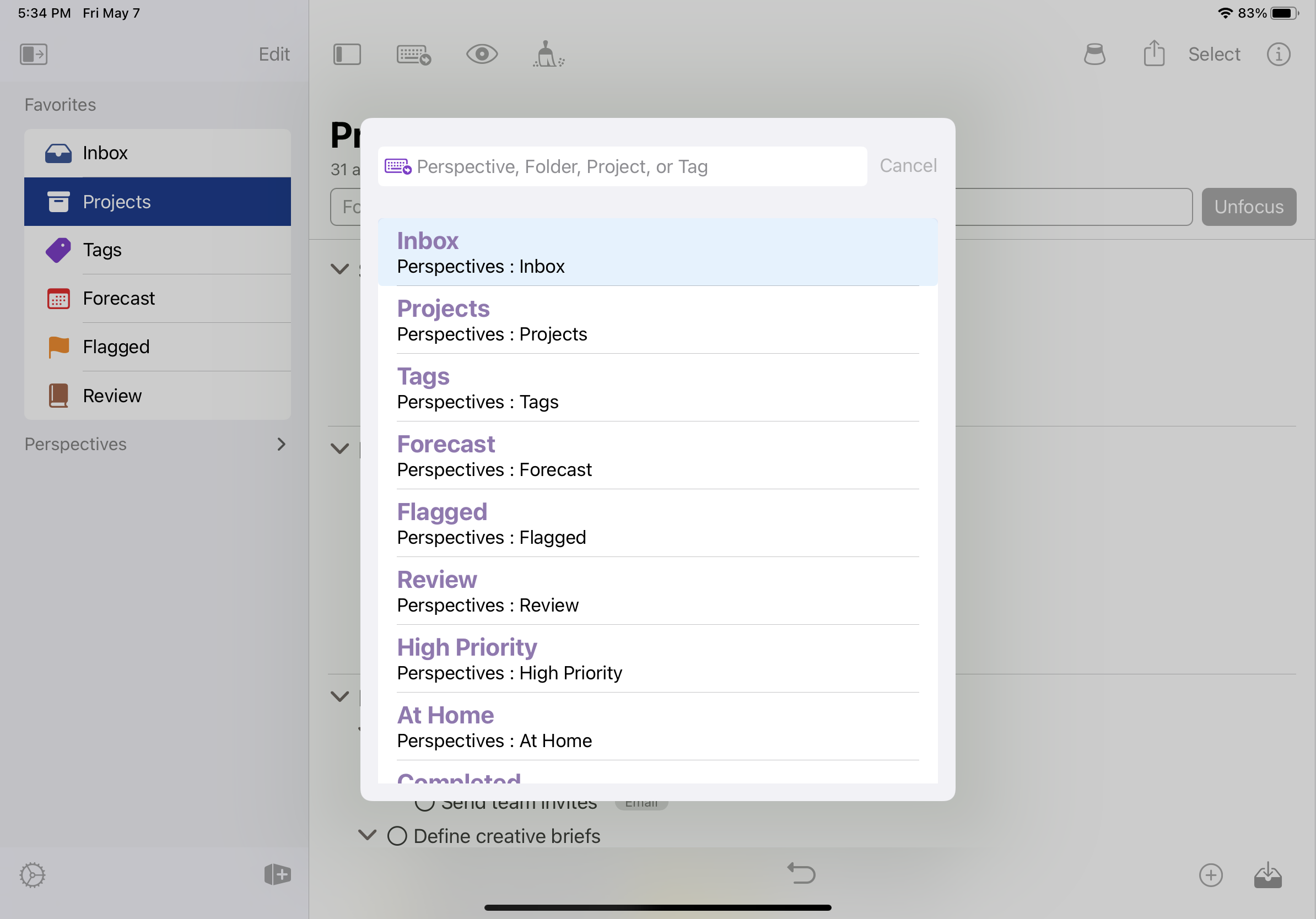
Task: Click the OmniFocus settings gear icon
Action: click(32, 875)
